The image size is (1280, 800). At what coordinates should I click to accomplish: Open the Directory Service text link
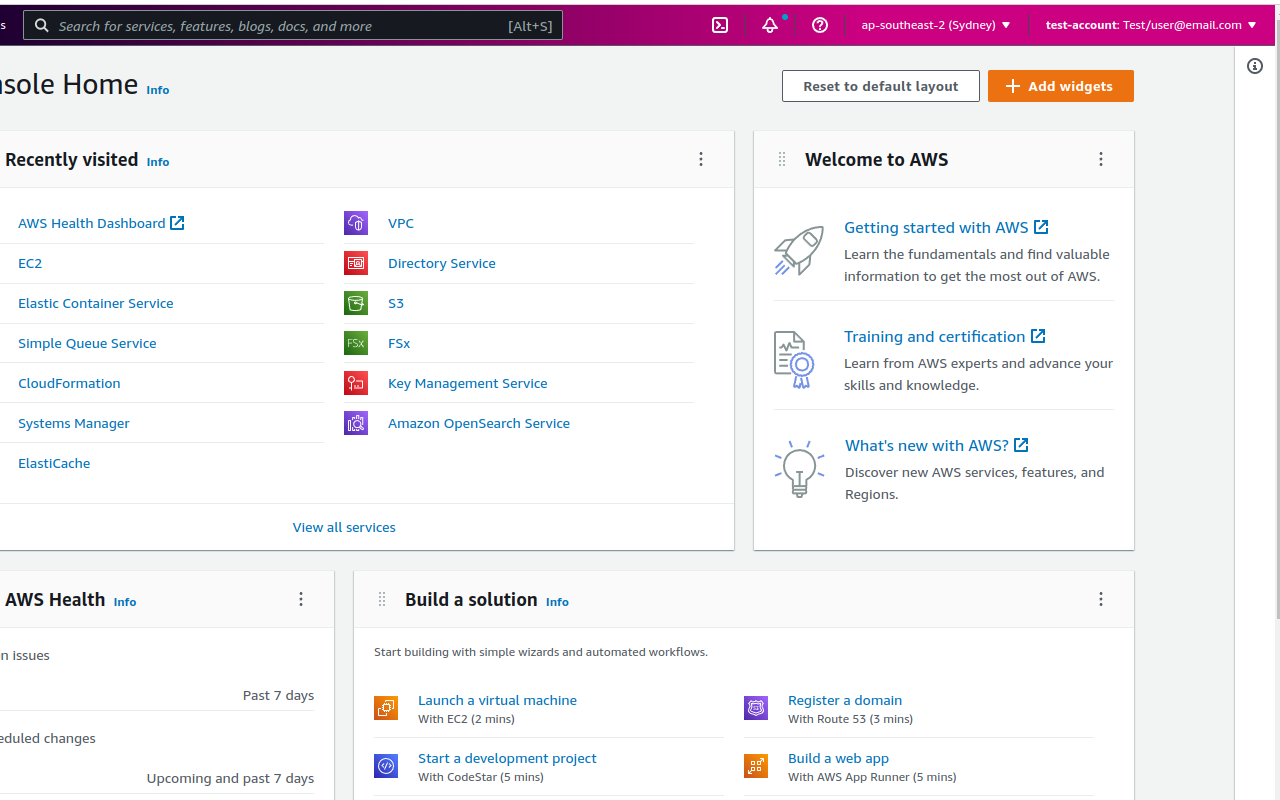click(x=442, y=263)
